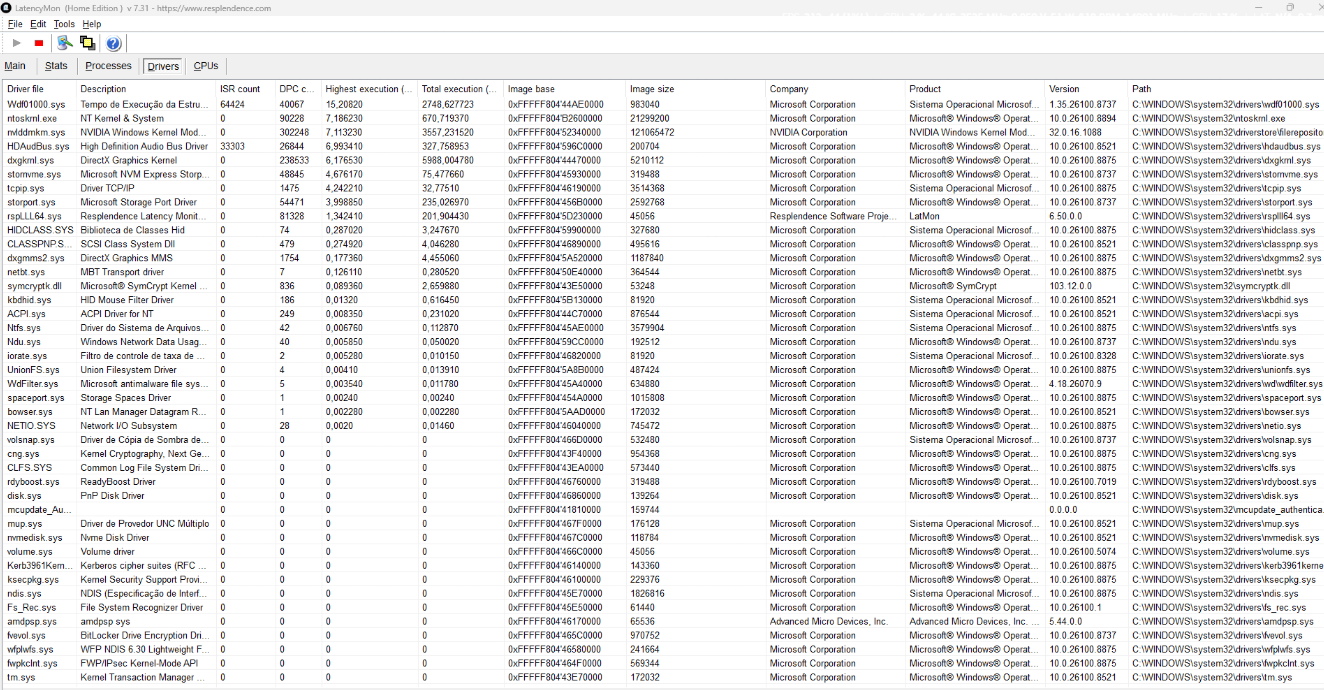
Task: Sort by the Highest execution column header
Action: click(369, 89)
